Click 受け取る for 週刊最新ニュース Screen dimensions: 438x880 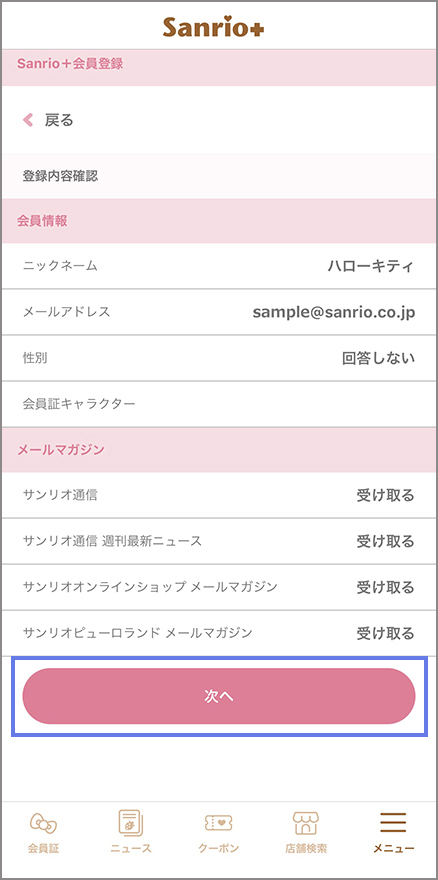point(386,541)
